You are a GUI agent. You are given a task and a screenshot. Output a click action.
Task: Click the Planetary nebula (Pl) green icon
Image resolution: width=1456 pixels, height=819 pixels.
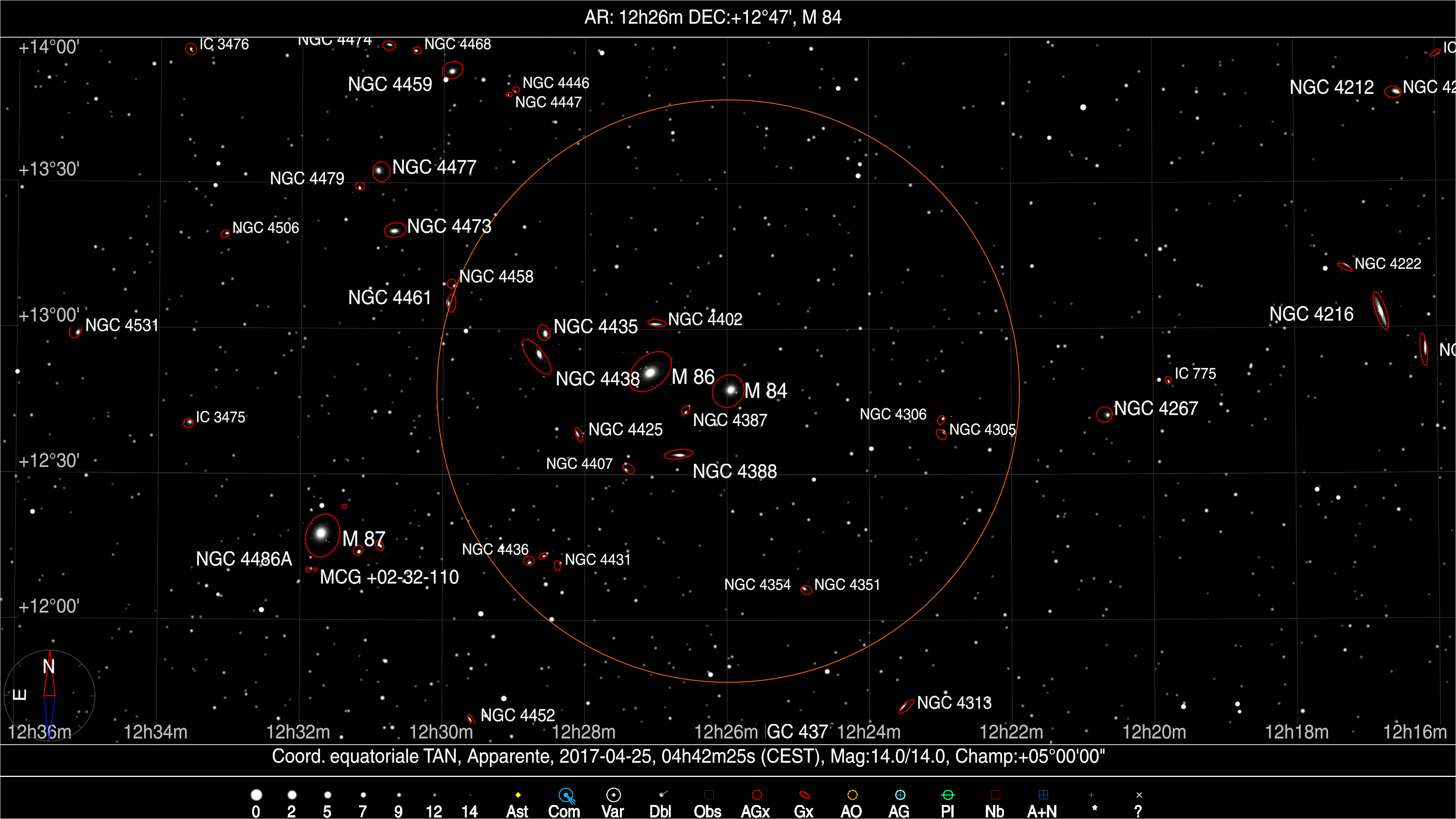[x=948, y=795]
